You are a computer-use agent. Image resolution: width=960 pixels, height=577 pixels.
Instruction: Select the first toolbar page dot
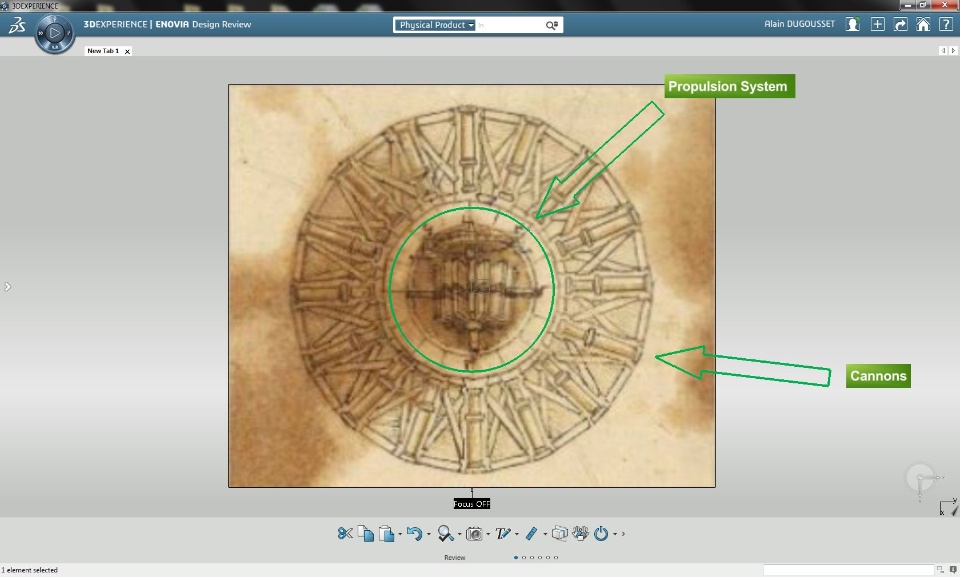pyautogui.click(x=516, y=557)
